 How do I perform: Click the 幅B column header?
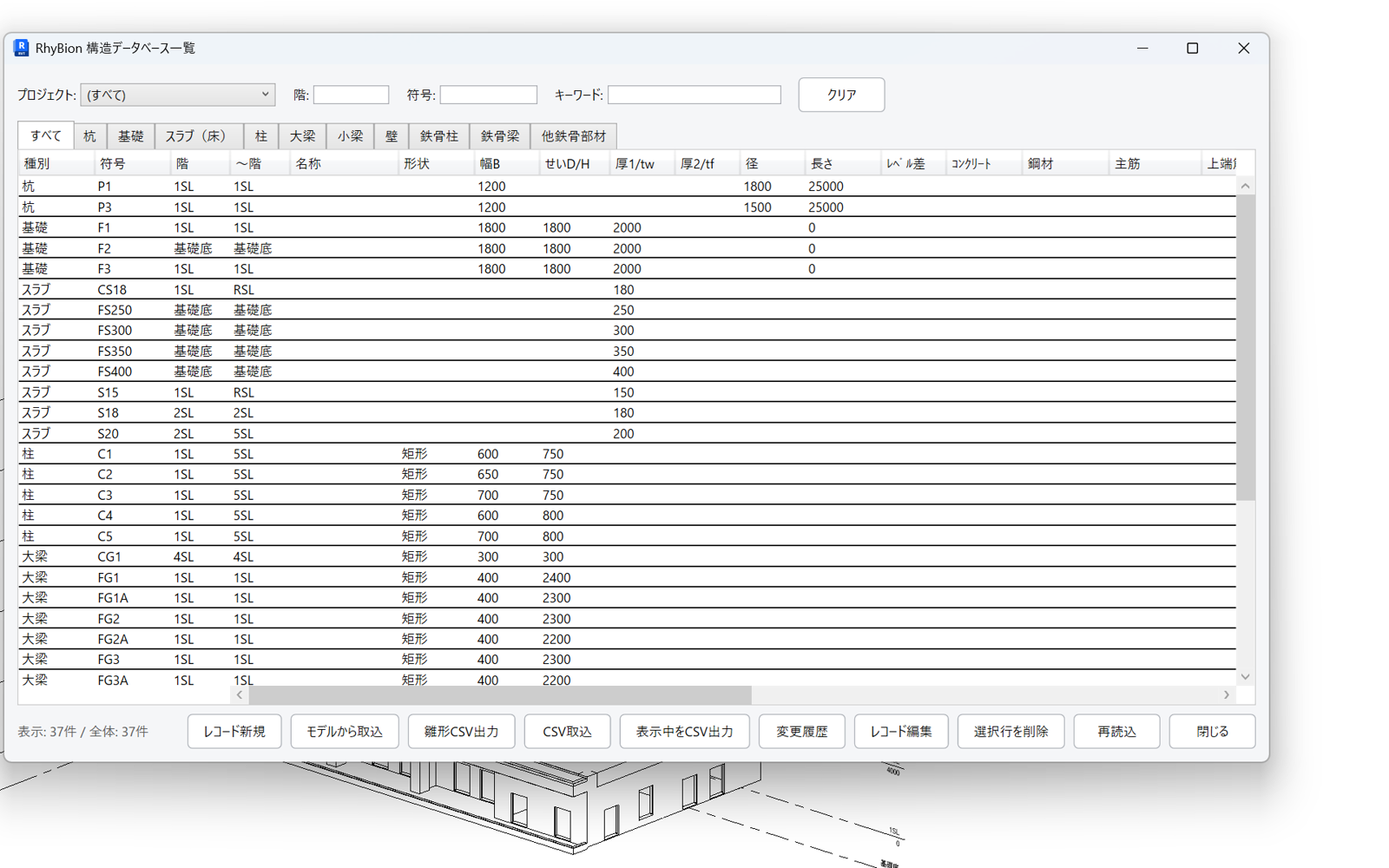(506, 163)
